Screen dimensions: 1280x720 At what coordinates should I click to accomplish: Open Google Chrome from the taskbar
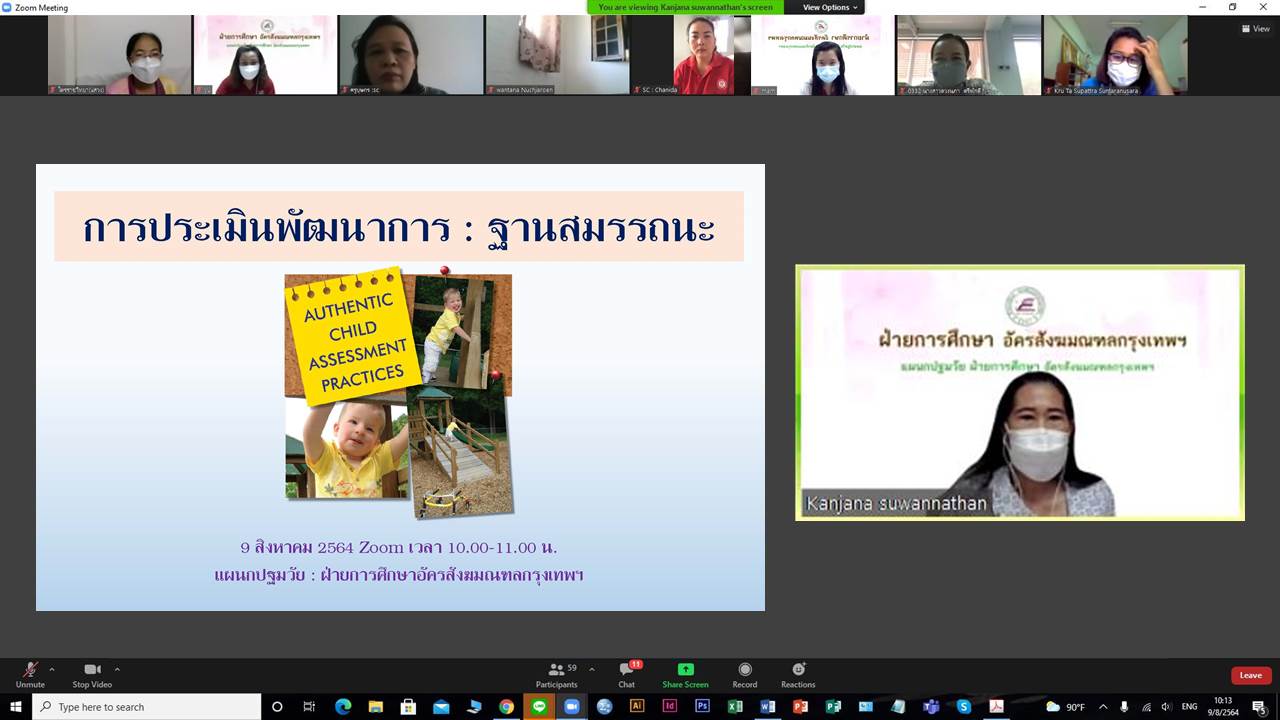pyautogui.click(x=506, y=707)
